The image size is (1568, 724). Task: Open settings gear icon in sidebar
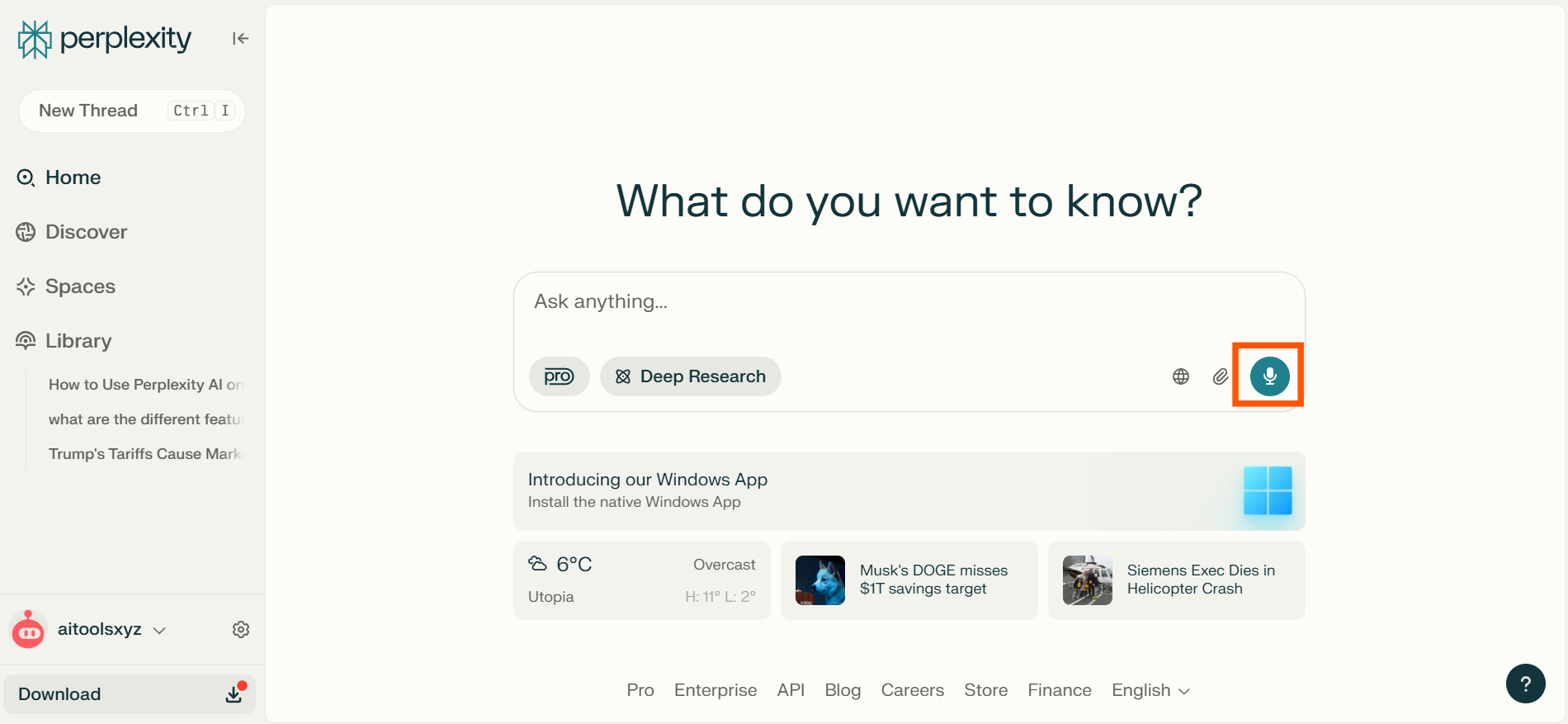(241, 630)
